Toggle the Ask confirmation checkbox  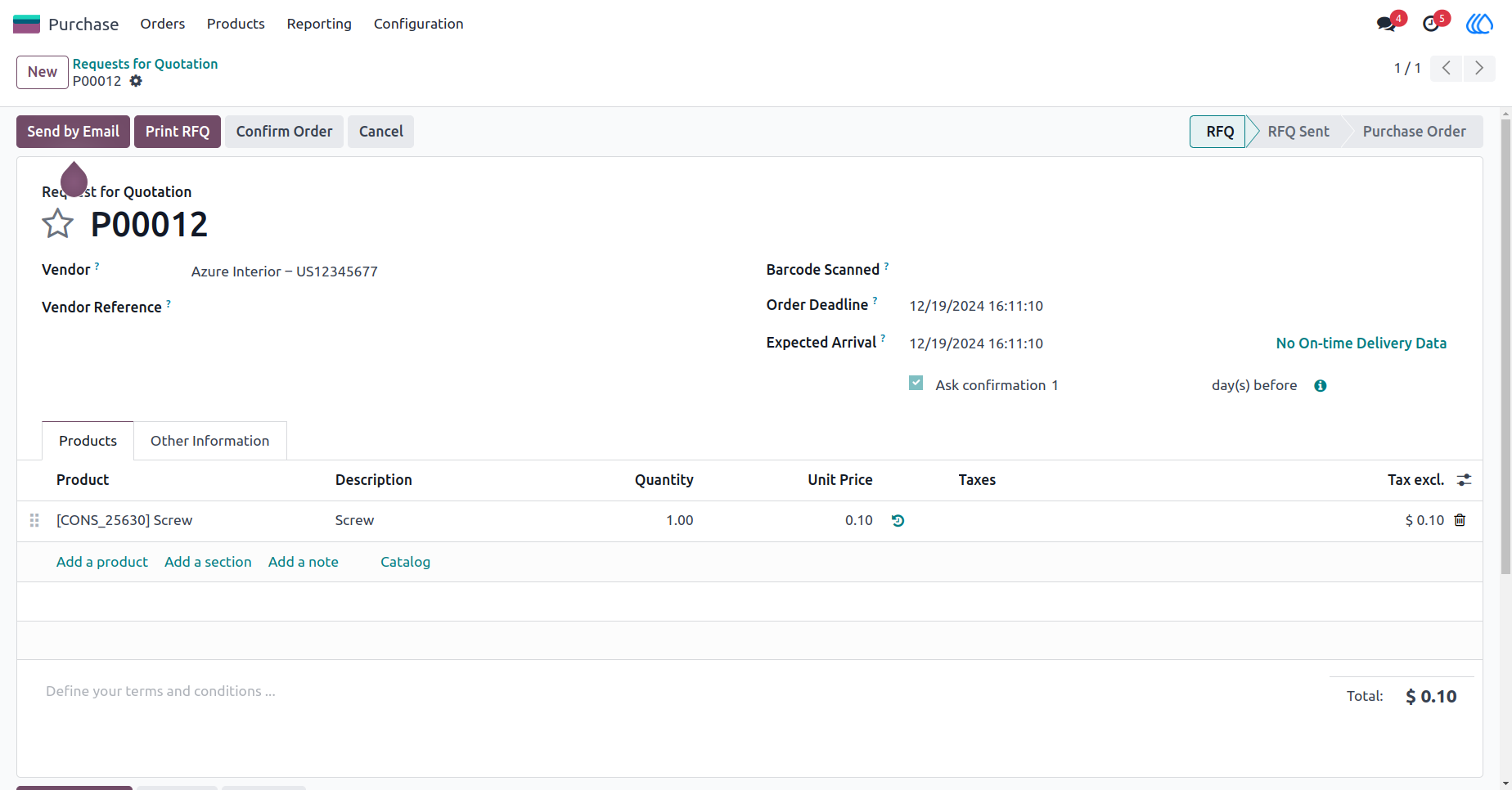(x=916, y=383)
